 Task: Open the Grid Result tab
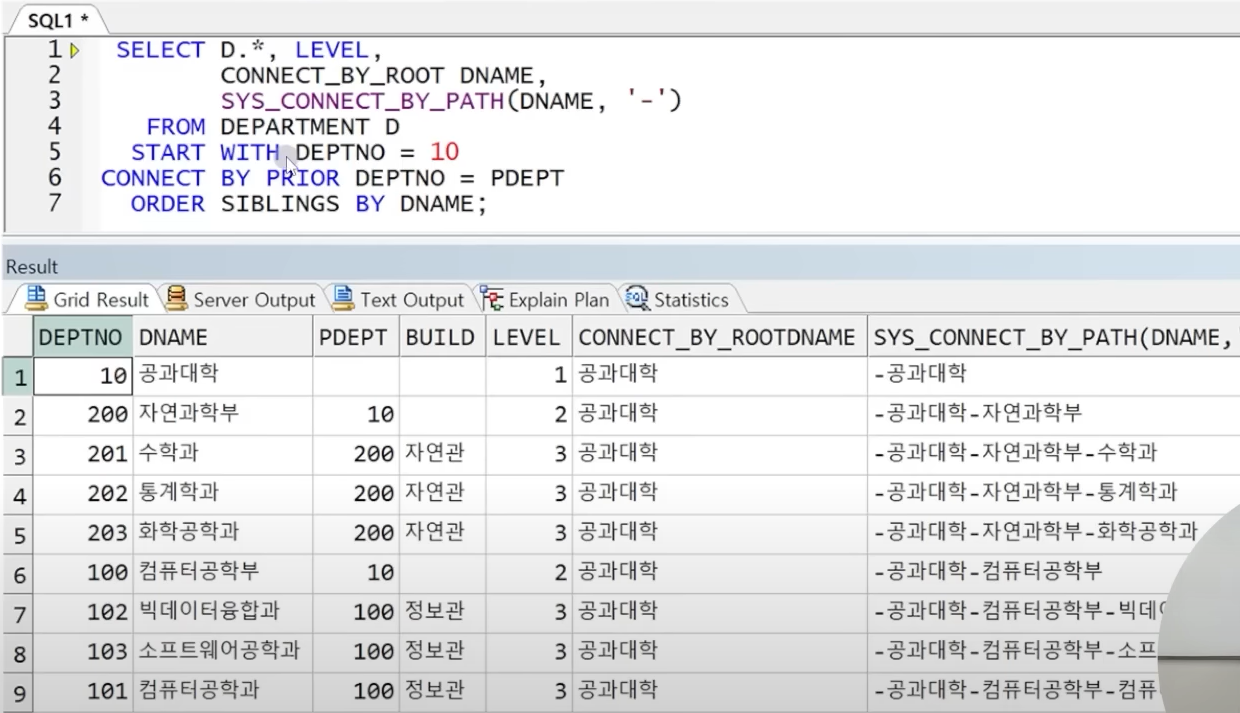tap(86, 300)
